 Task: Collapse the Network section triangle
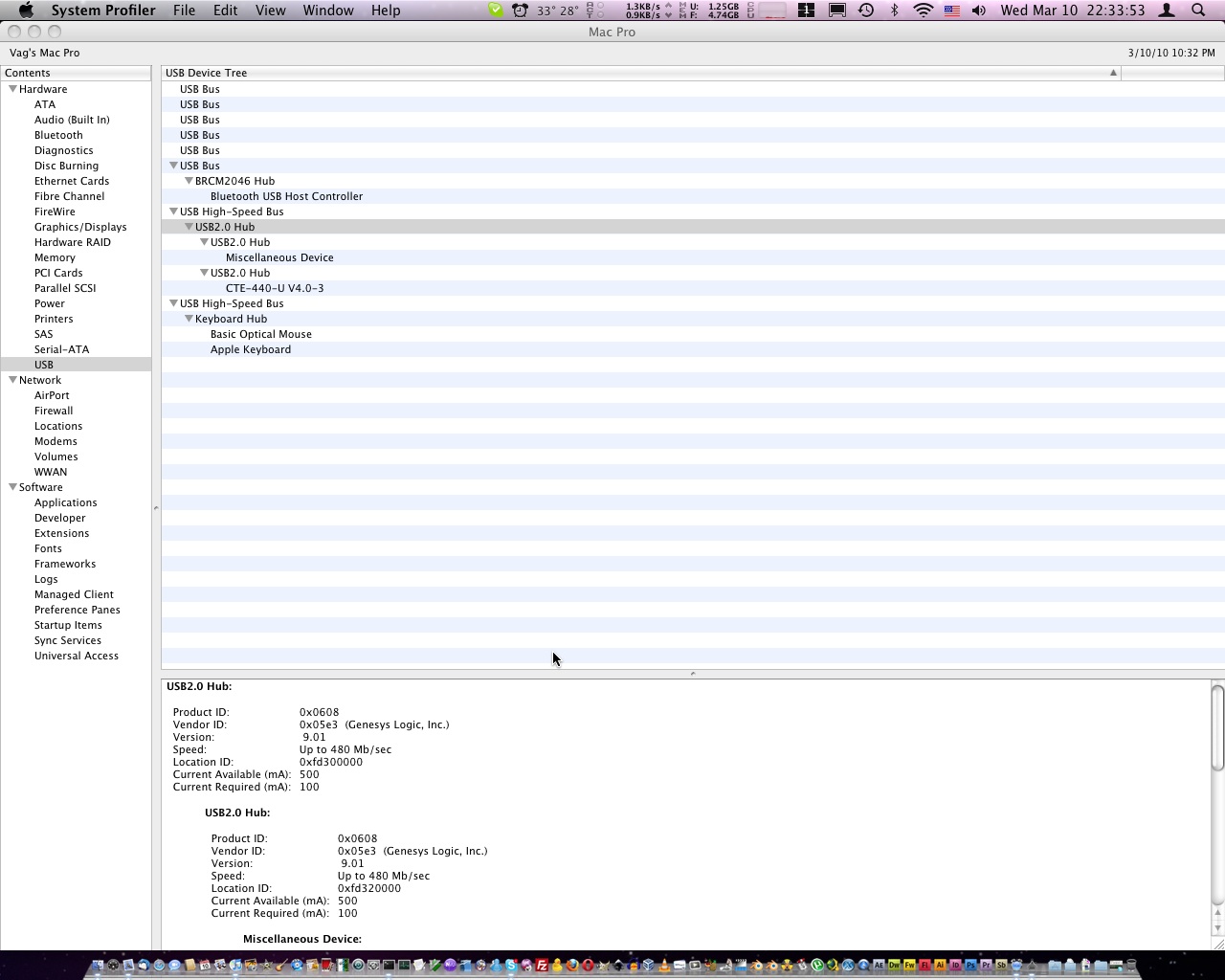12,380
